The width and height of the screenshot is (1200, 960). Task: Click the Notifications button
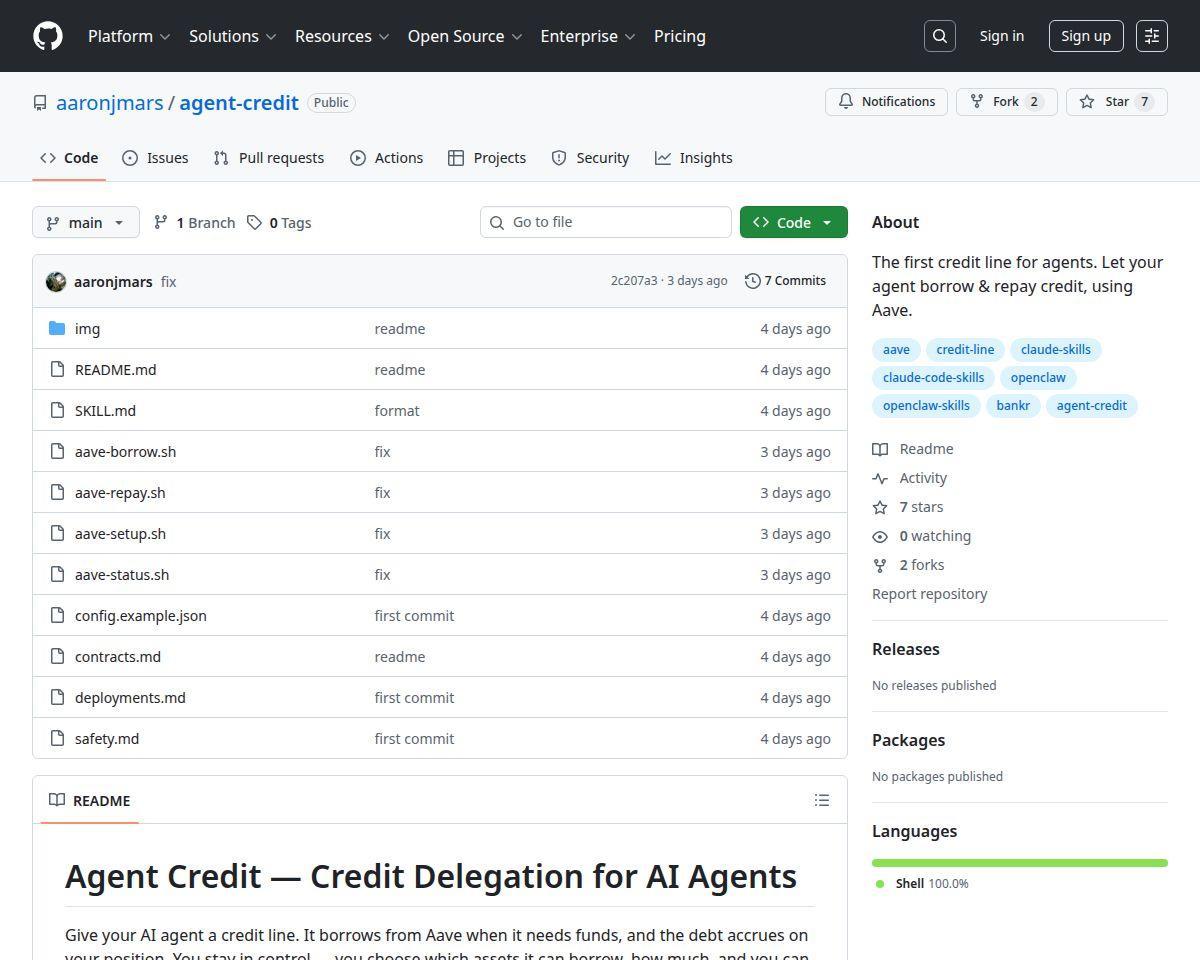click(886, 102)
